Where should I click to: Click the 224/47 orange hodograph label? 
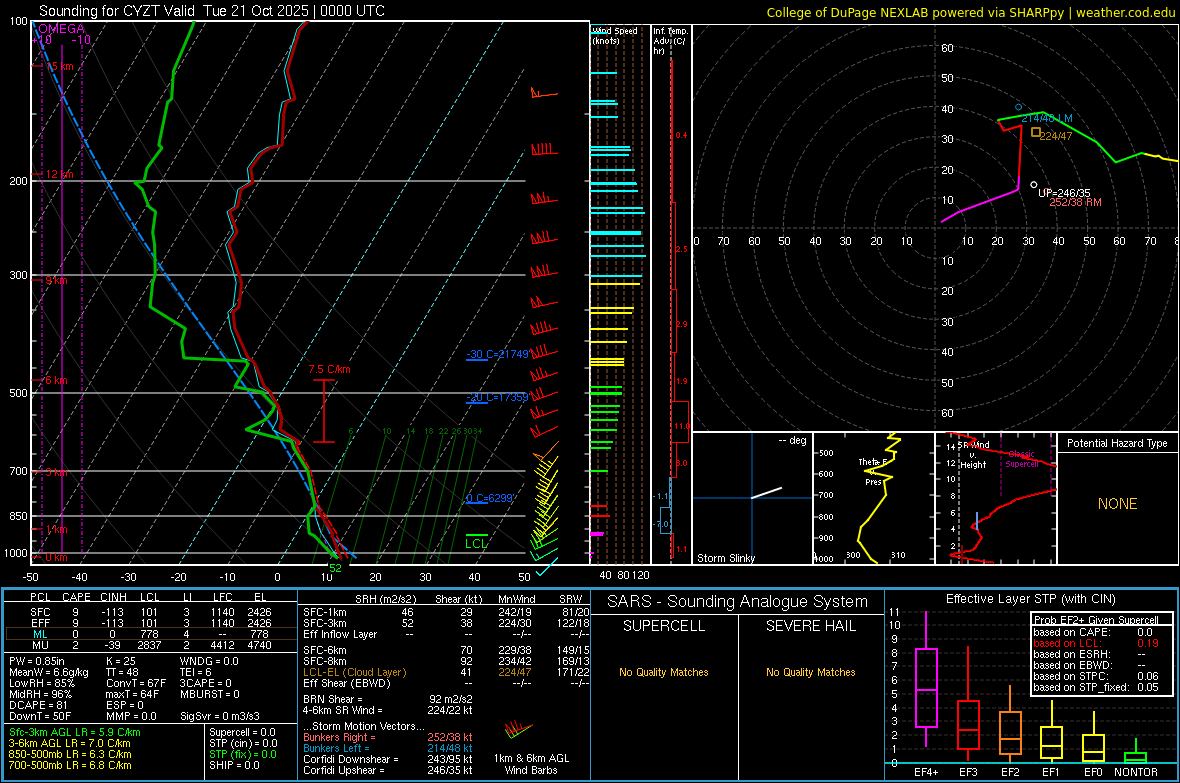coord(1056,136)
